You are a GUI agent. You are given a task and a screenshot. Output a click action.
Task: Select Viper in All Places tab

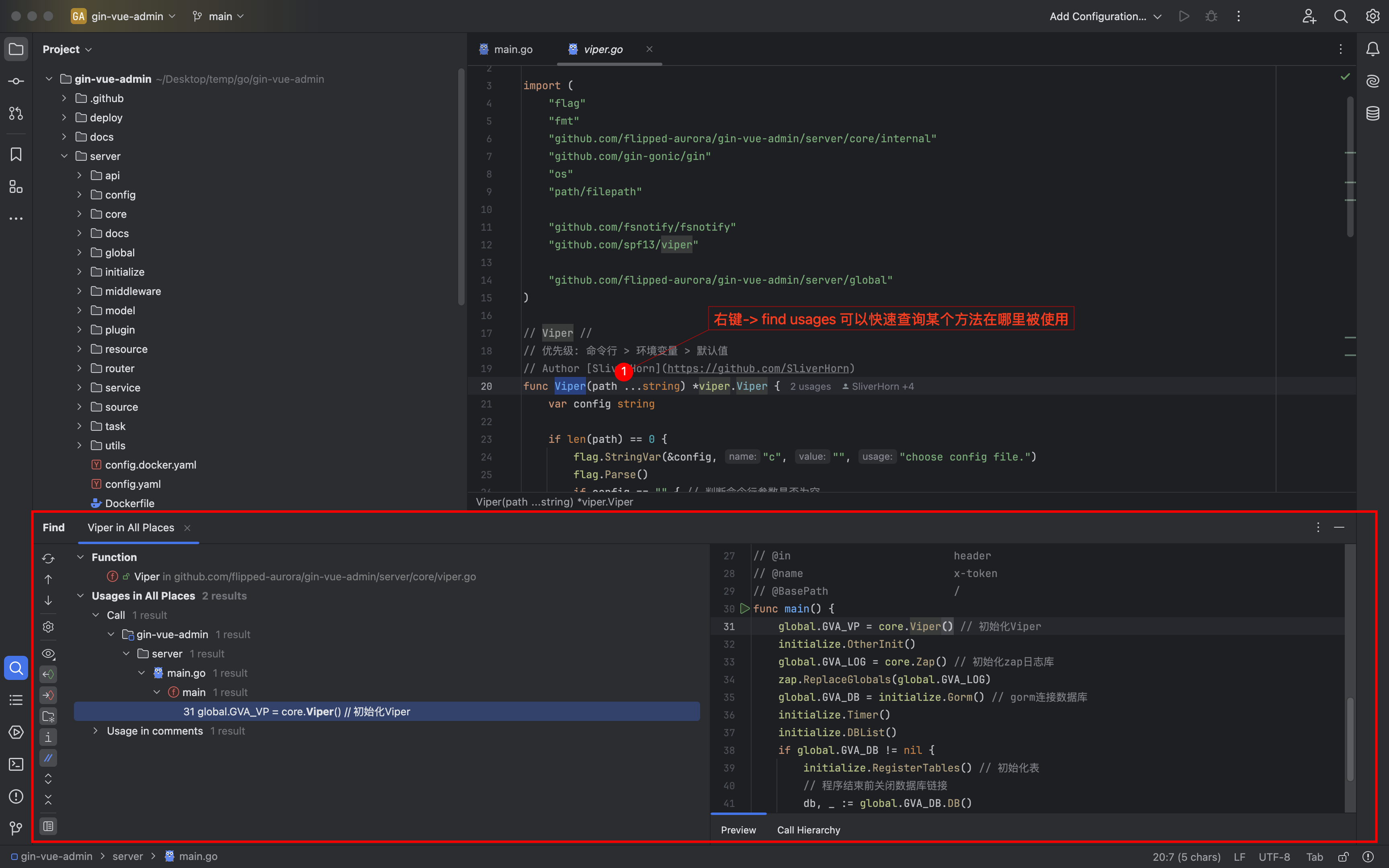point(131,528)
